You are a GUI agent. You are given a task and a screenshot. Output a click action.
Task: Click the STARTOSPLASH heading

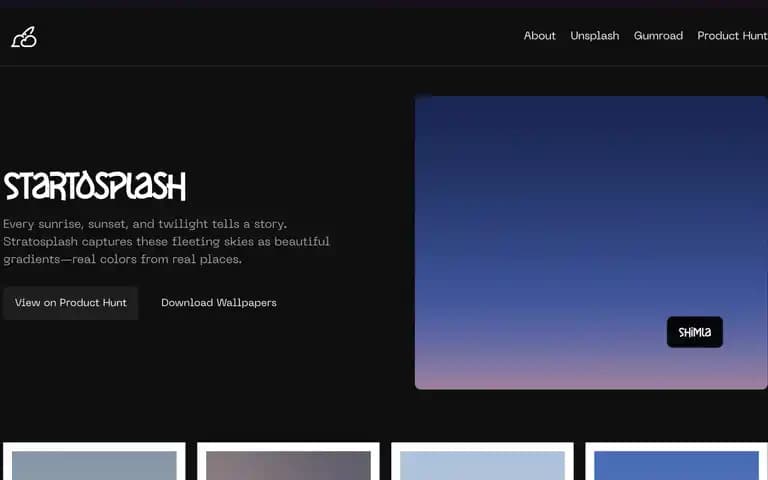[x=95, y=186]
